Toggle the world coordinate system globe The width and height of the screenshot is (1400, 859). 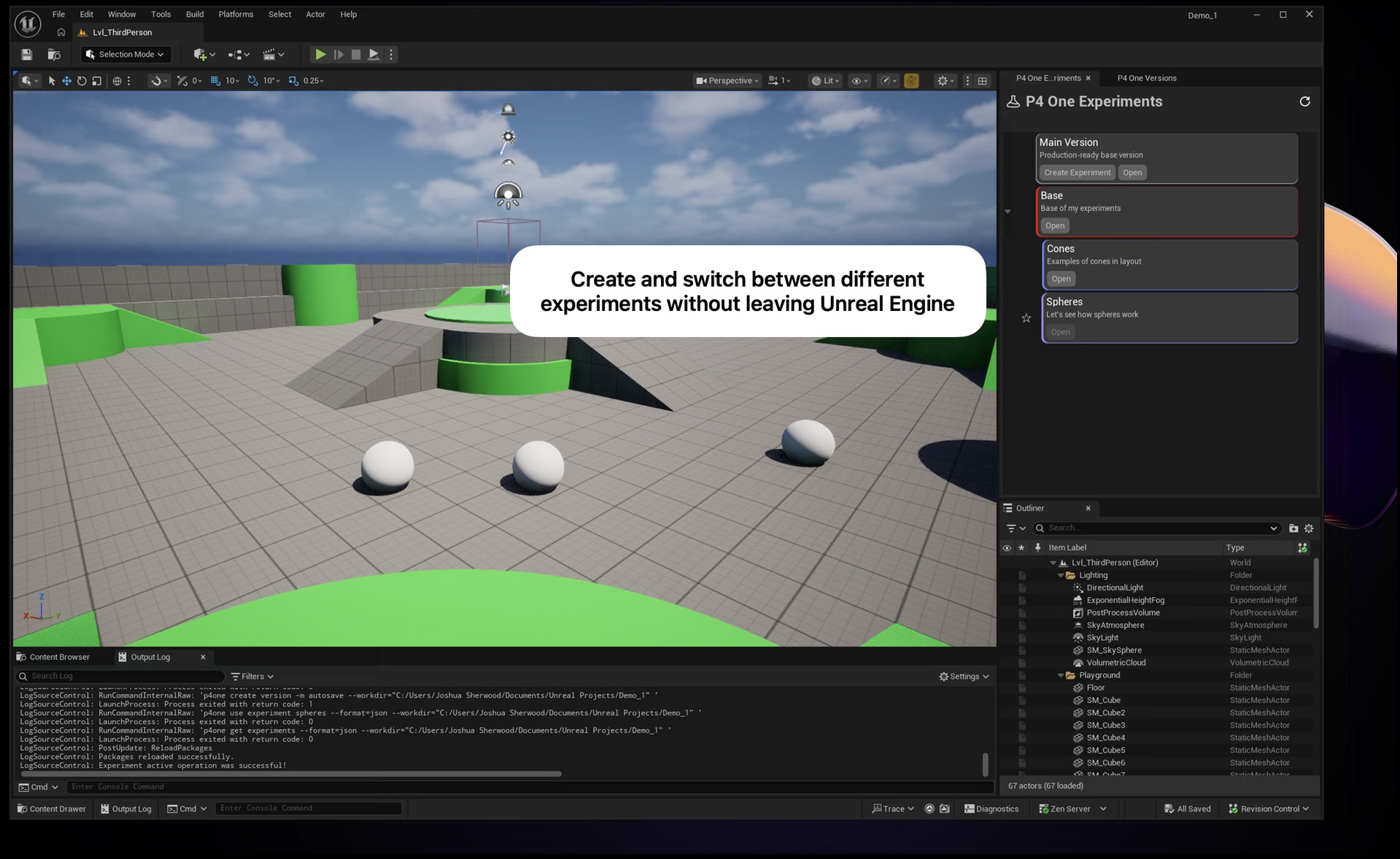(x=117, y=80)
